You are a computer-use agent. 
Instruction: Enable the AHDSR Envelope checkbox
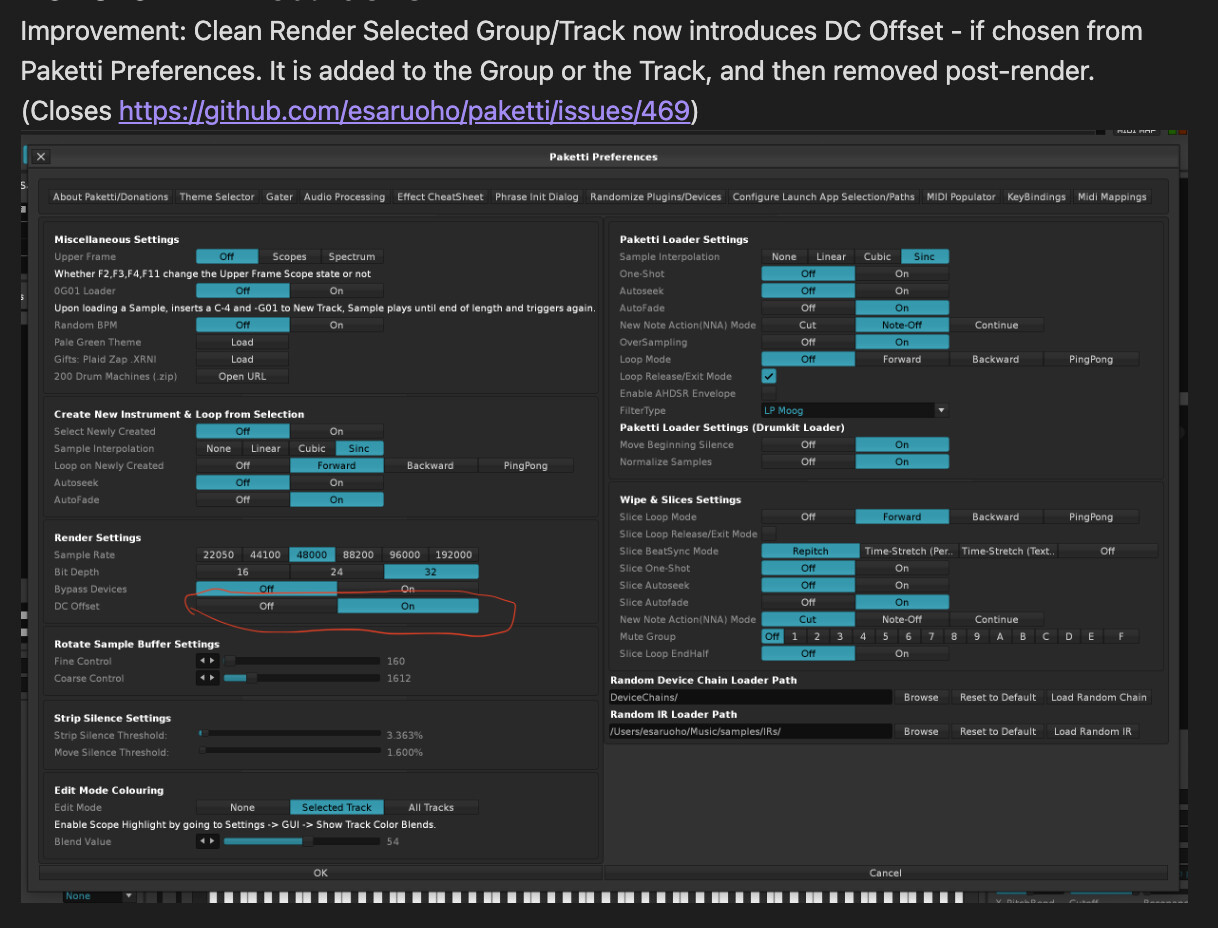click(x=769, y=393)
